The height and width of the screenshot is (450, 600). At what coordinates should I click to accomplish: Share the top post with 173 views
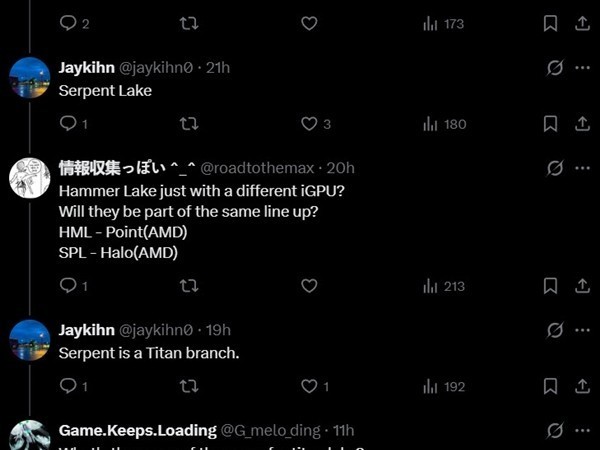582,23
